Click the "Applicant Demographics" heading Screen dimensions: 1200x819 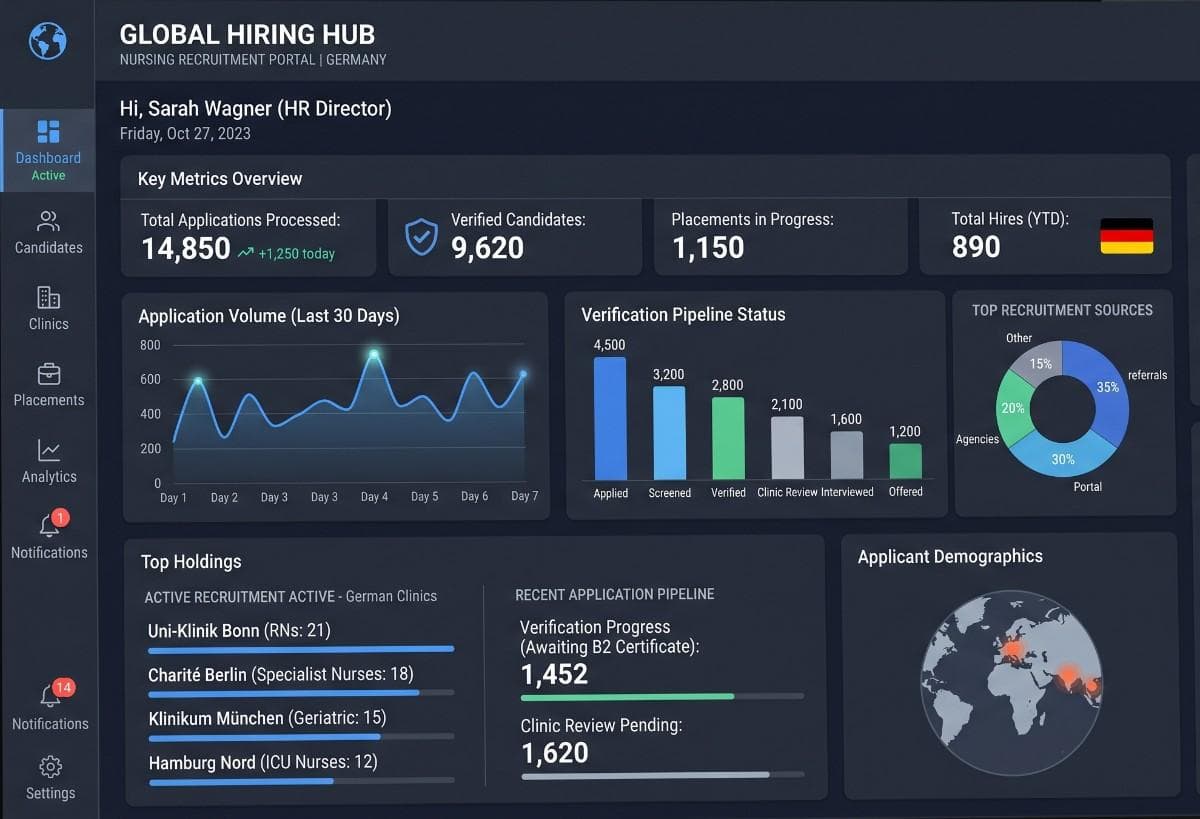[950, 557]
